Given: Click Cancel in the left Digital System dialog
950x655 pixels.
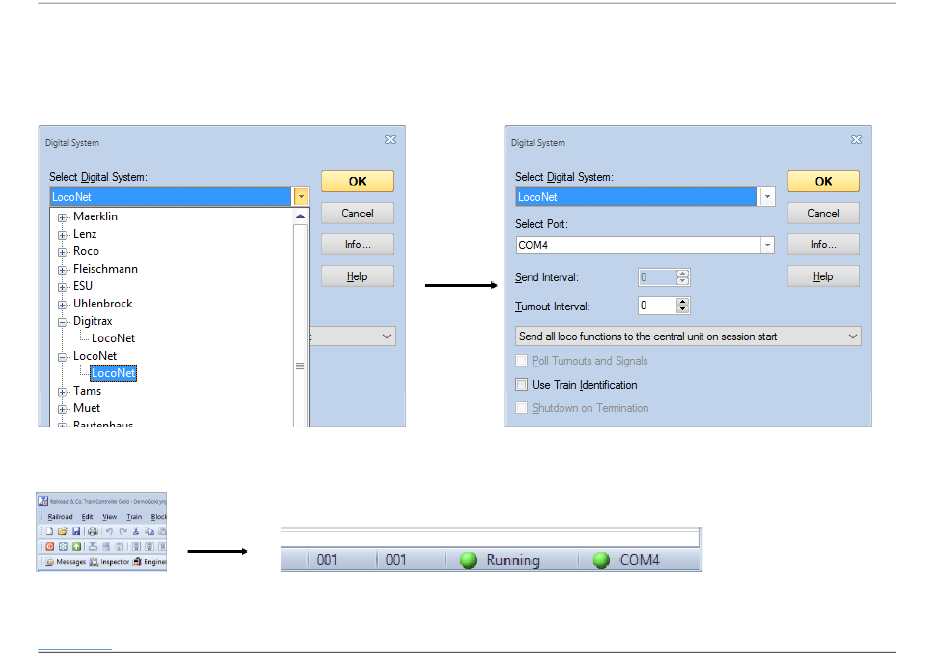Looking at the screenshot, I should pos(357,213).
